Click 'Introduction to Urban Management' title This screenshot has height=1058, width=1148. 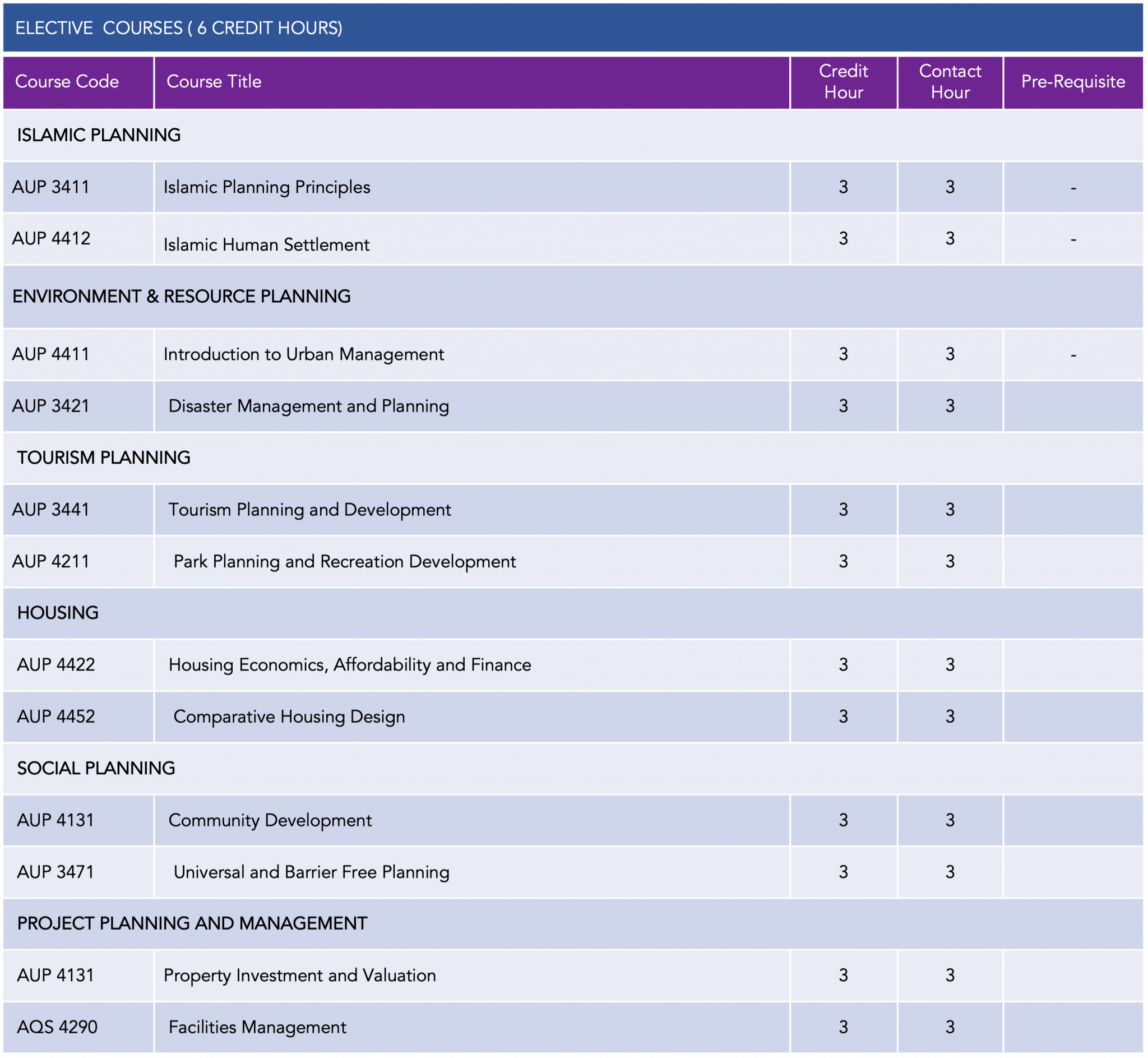click(303, 354)
